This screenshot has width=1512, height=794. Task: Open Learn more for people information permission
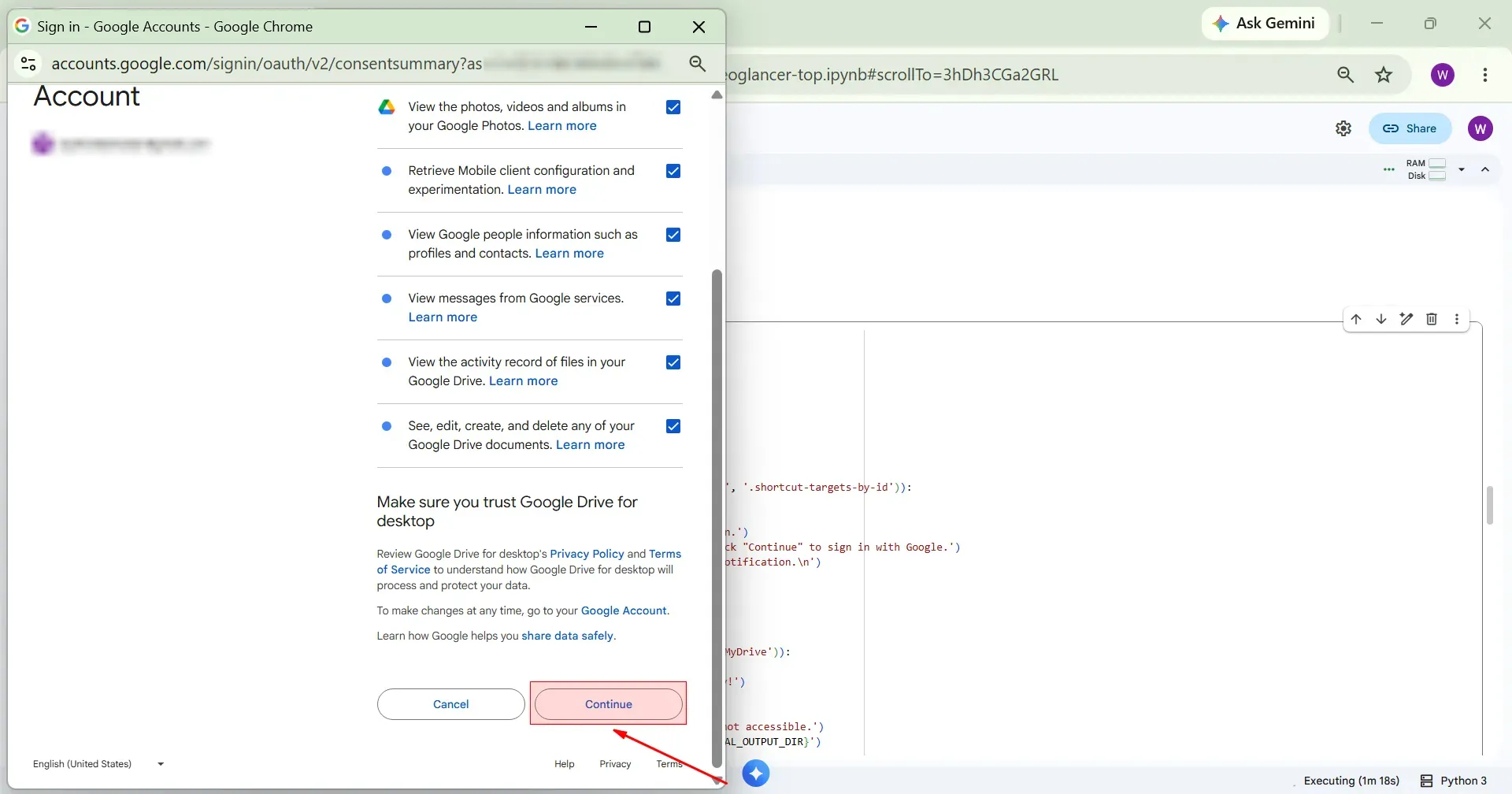[569, 254]
